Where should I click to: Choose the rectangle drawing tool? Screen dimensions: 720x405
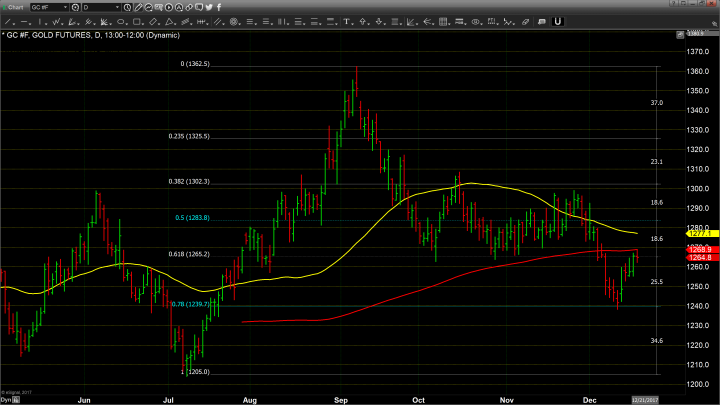(x=136, y=22)
